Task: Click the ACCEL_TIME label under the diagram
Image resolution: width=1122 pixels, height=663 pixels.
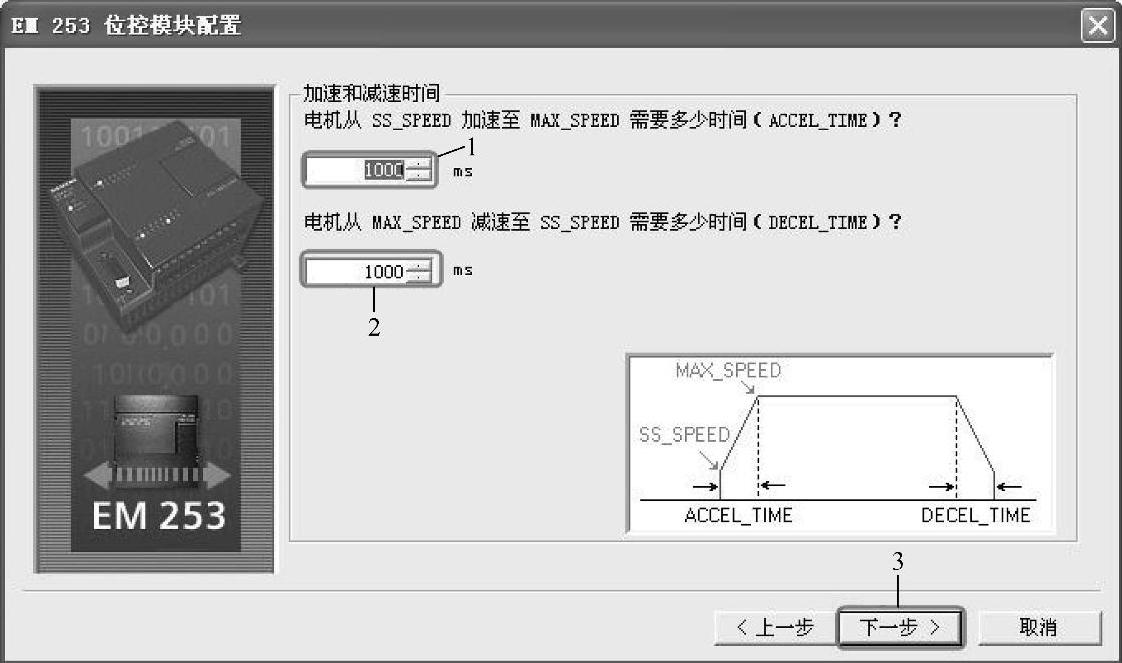Action: [738, 515]
